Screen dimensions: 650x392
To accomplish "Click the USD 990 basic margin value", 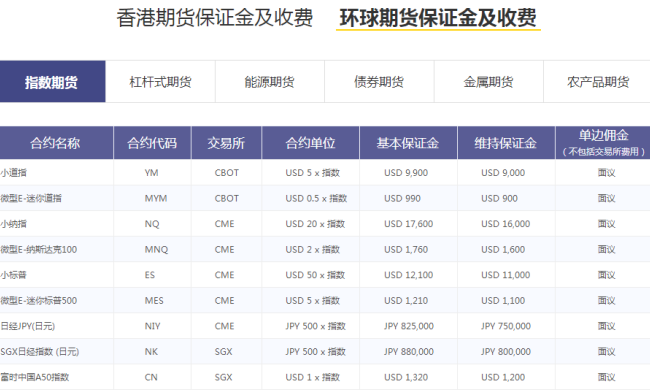I will point(402,198).
